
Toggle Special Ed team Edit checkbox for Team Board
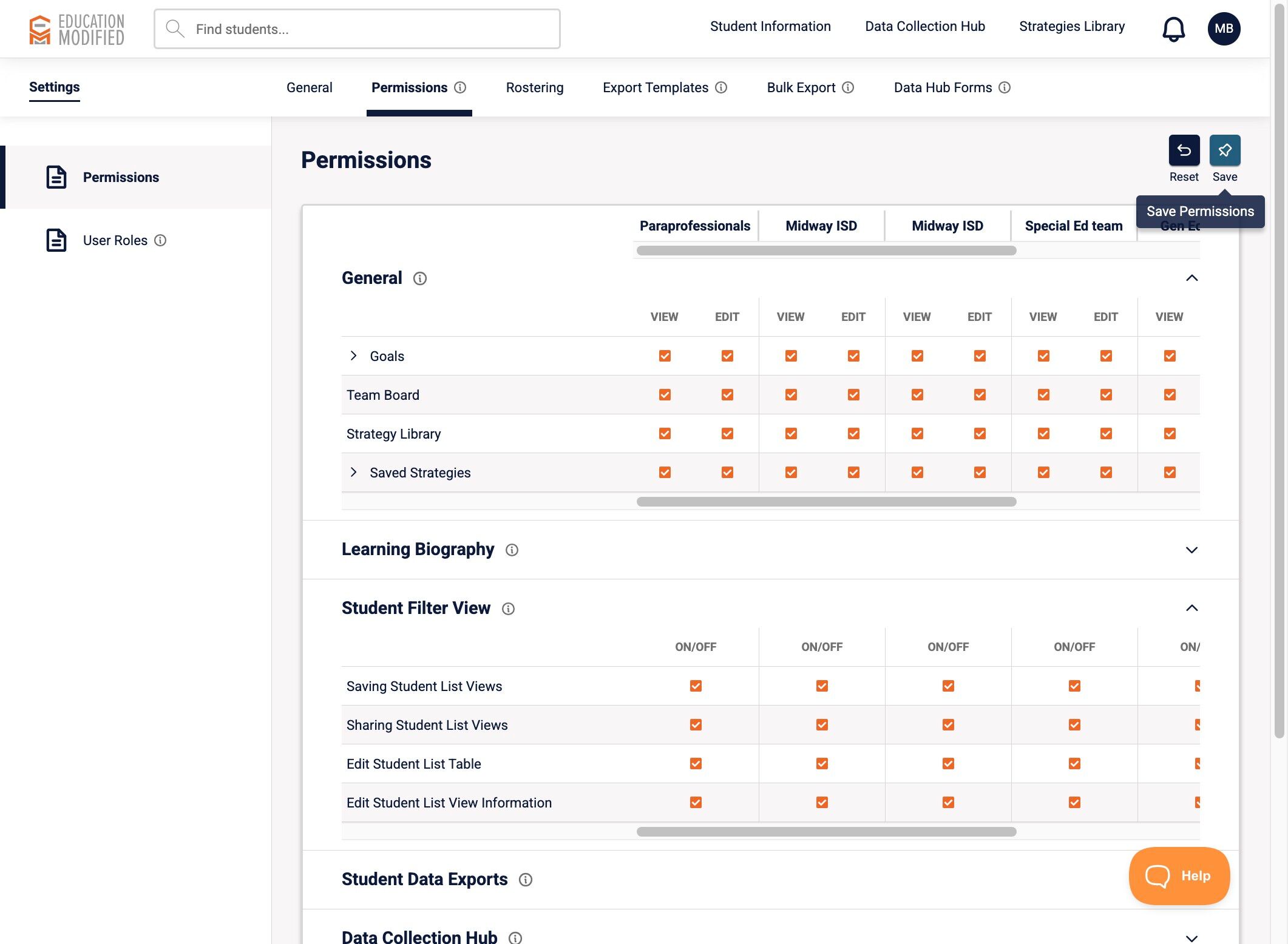1106,395
